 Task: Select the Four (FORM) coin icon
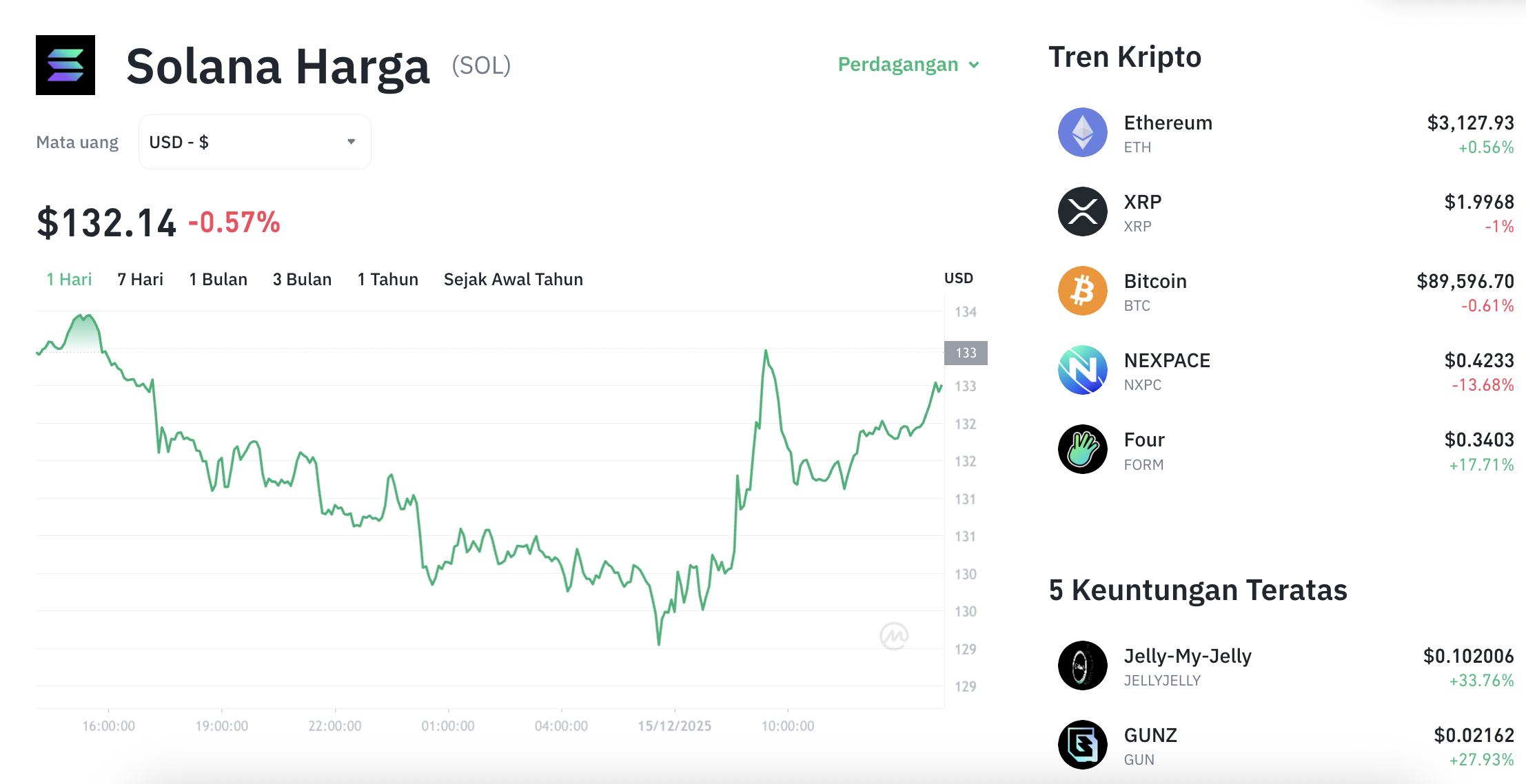1082,449
